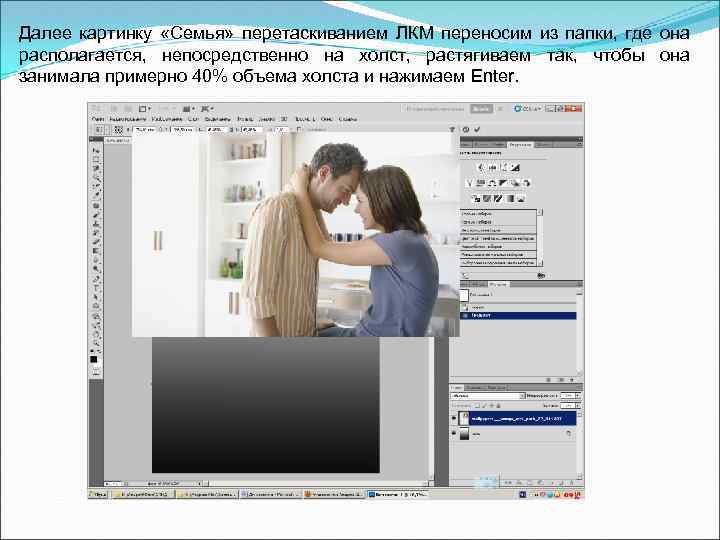Click the CS Live button
Image resolution: width=720 pixels, height=540 pixels.
(527, 109)
